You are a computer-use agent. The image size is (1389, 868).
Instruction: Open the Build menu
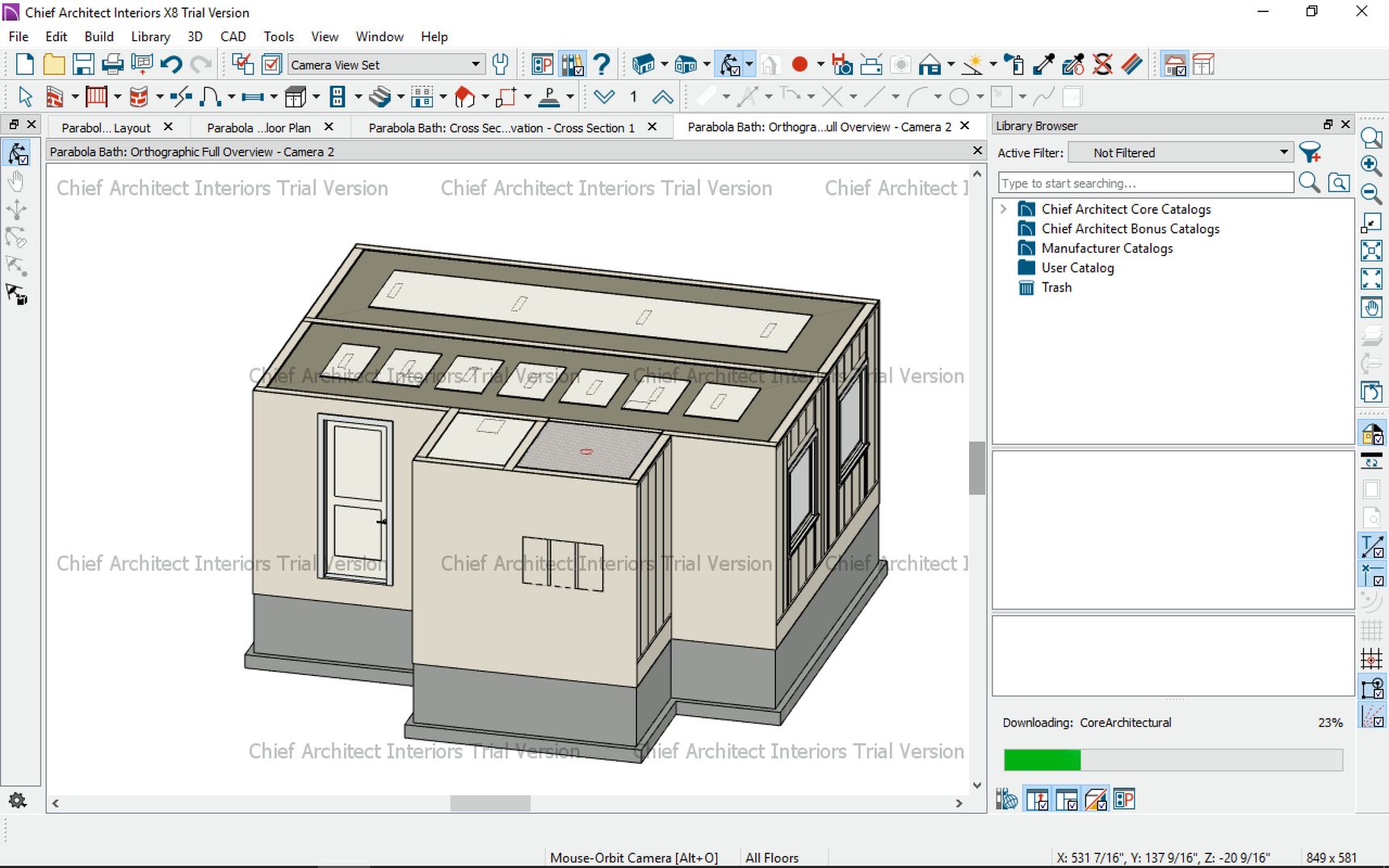pos(99,36)
